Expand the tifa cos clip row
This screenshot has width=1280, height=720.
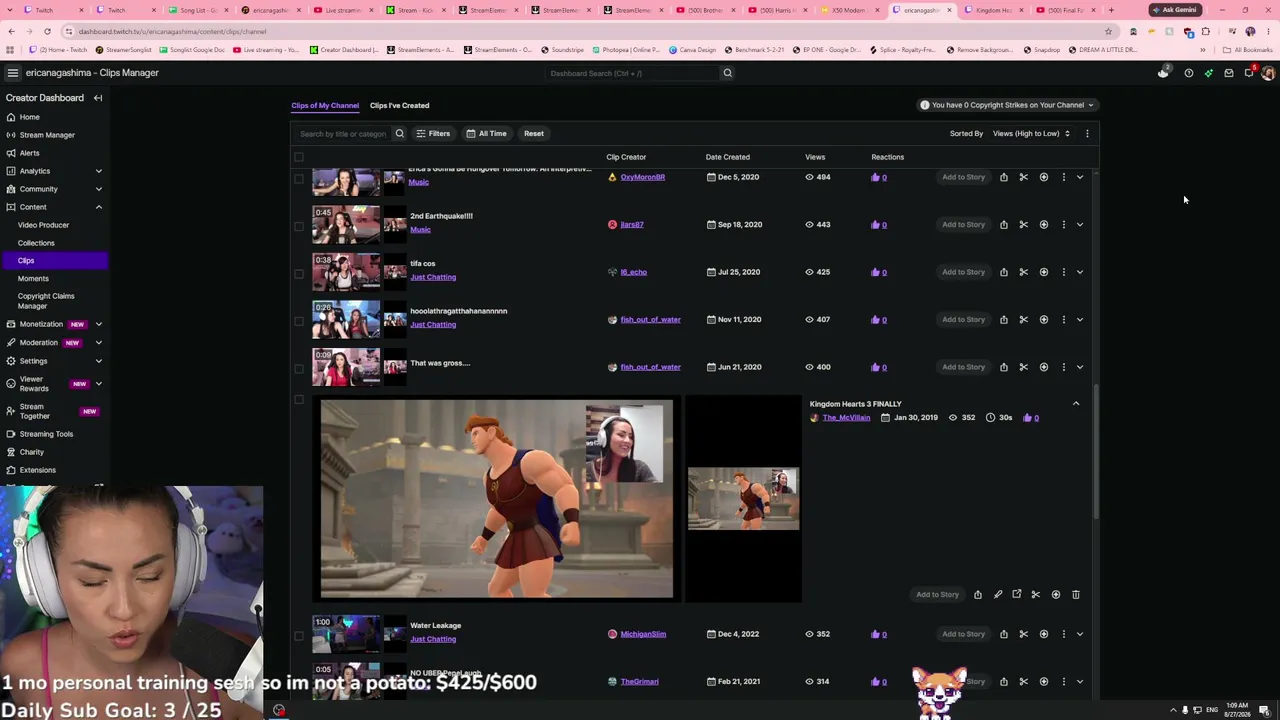click(x=1080, y=272)
